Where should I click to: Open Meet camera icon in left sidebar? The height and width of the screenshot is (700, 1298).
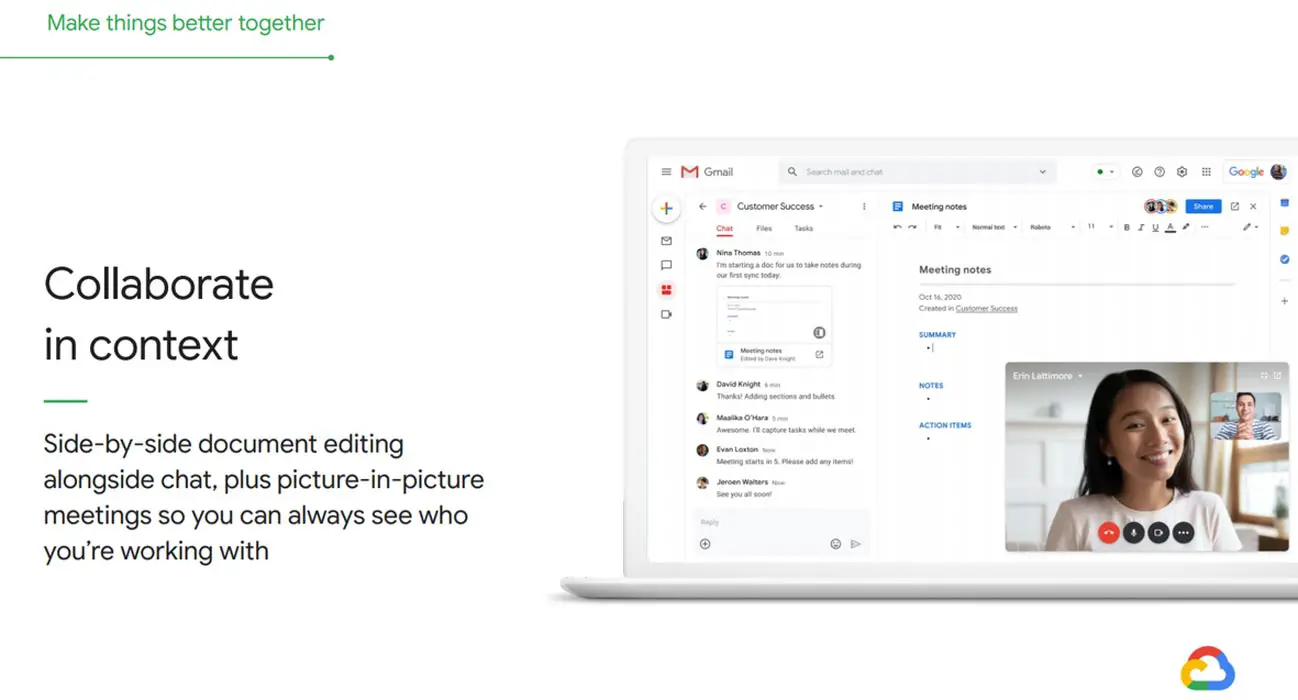[666, 314]
